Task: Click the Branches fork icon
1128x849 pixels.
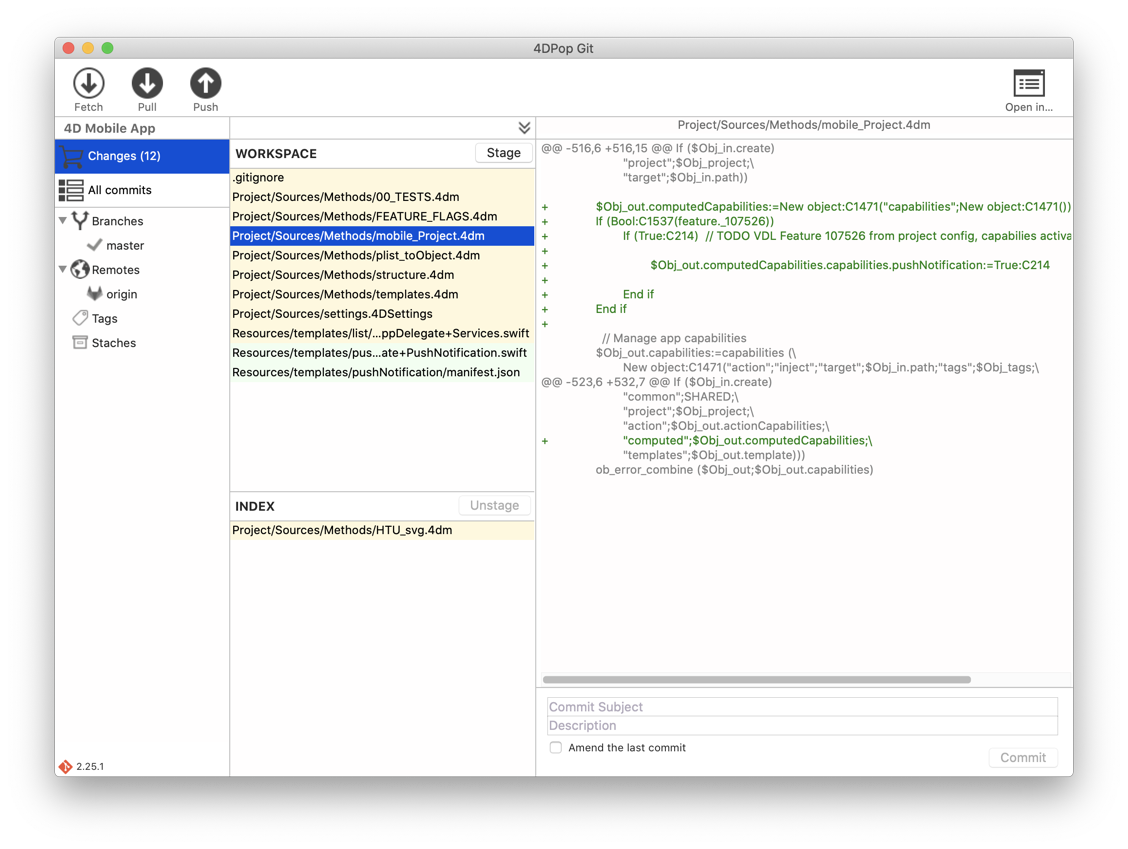Action: pos(80,220)
